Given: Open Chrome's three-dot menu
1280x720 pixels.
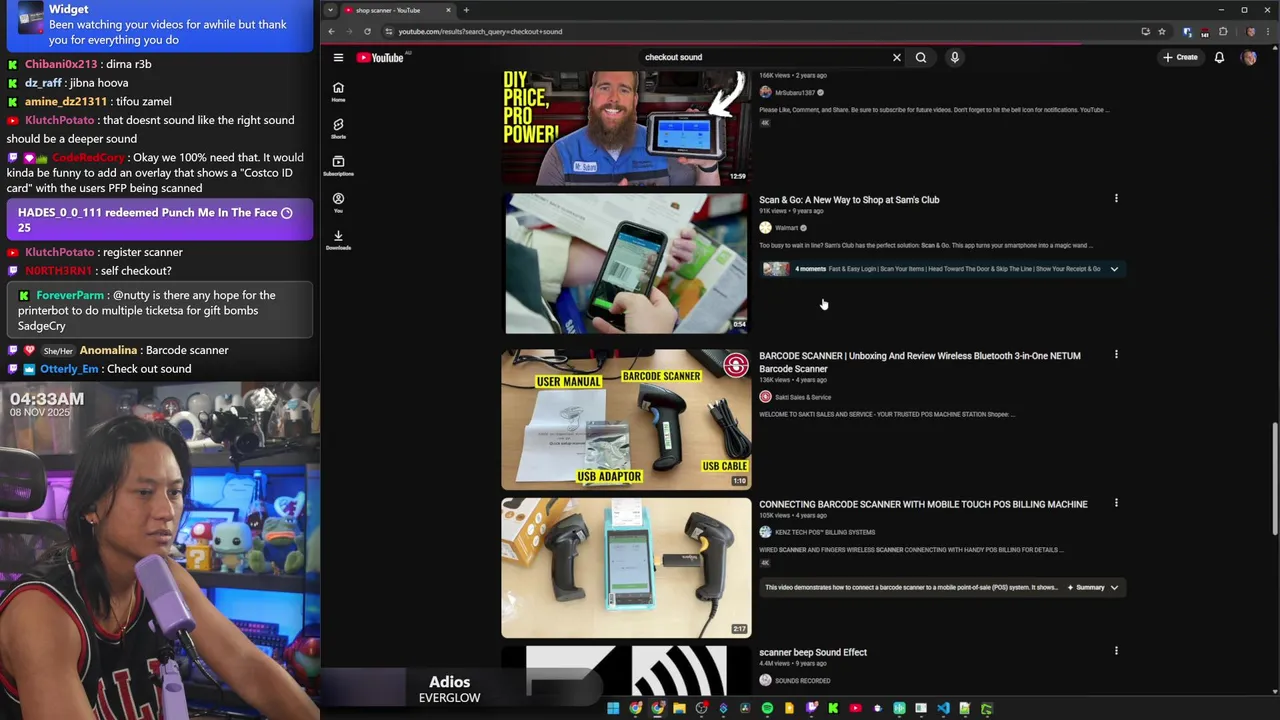Looking at the screenshot, I should click(1269, 31).
